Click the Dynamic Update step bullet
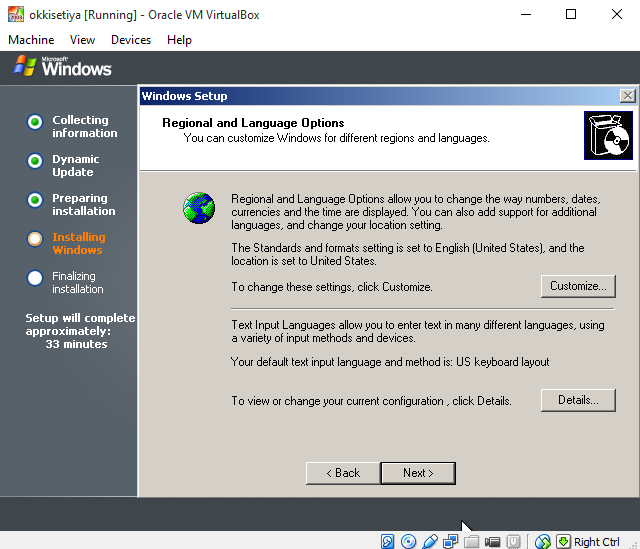640x549 pixels. click(35, 161)
